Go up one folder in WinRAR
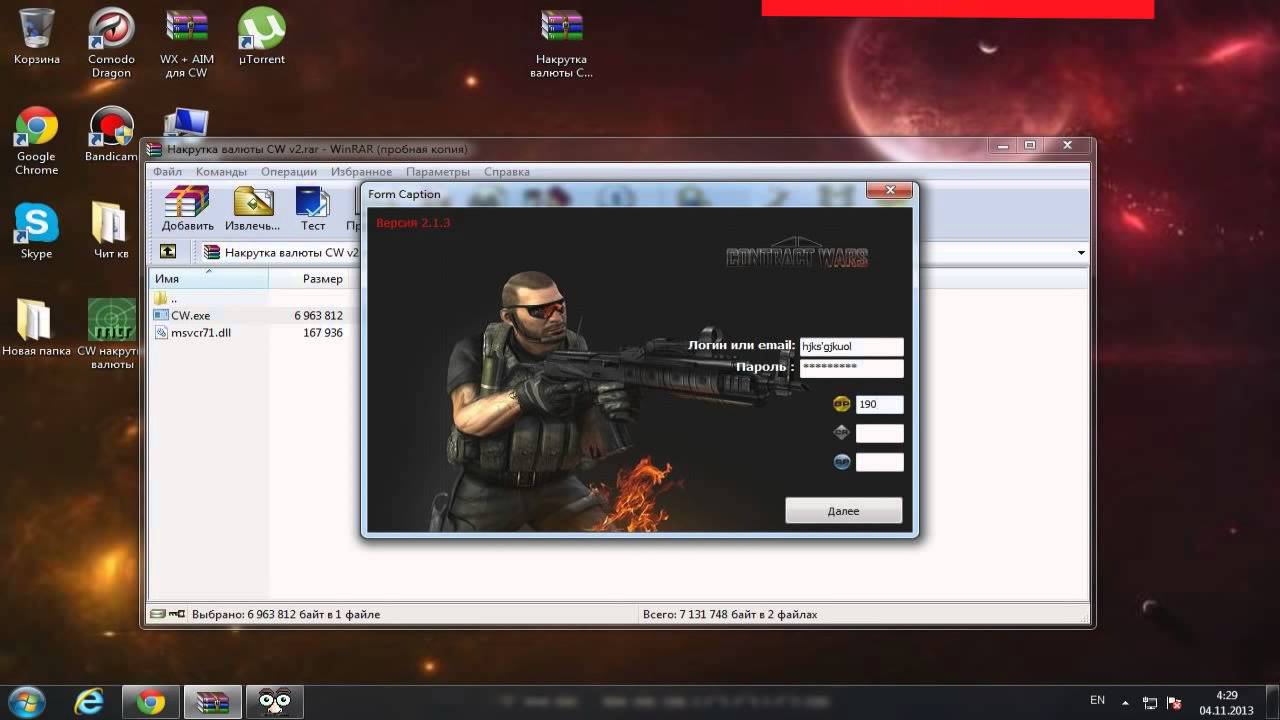This screenshot has width=1280, height=720. [x=168, y=252]
